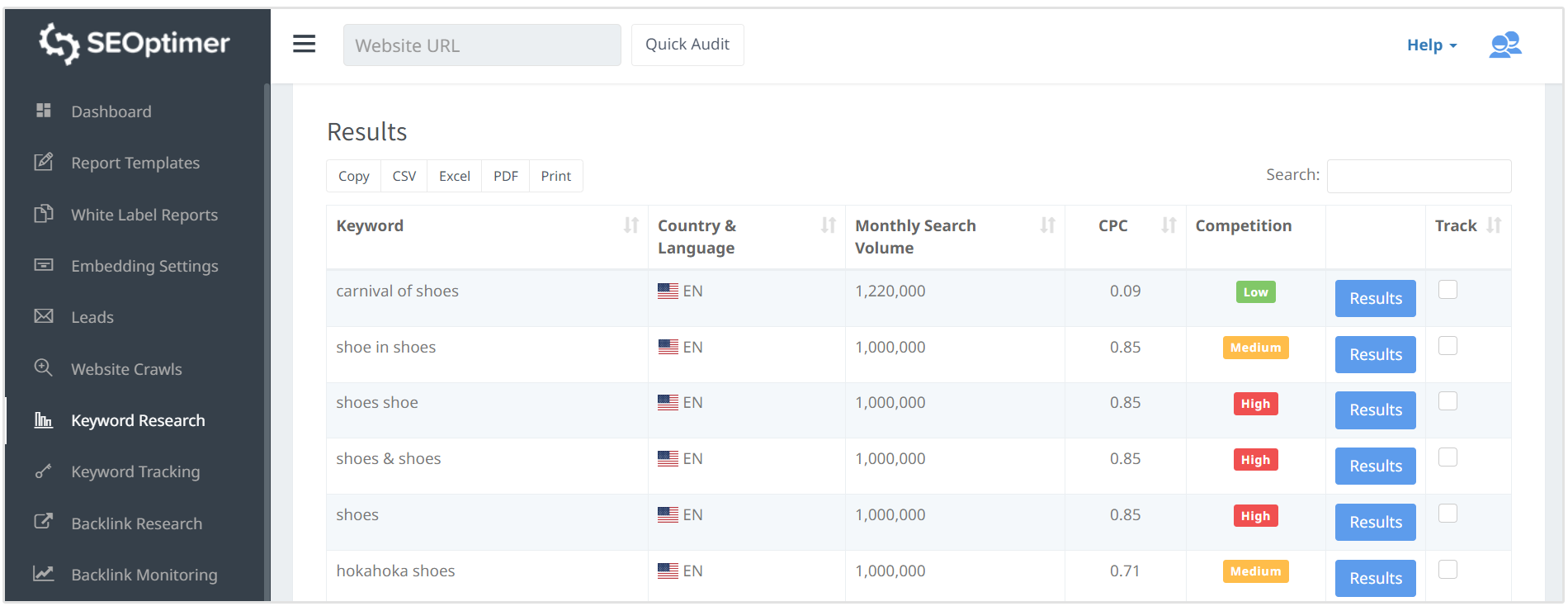
Task: Sort table by Keyword column arrows
Action: tap(631, 225)
